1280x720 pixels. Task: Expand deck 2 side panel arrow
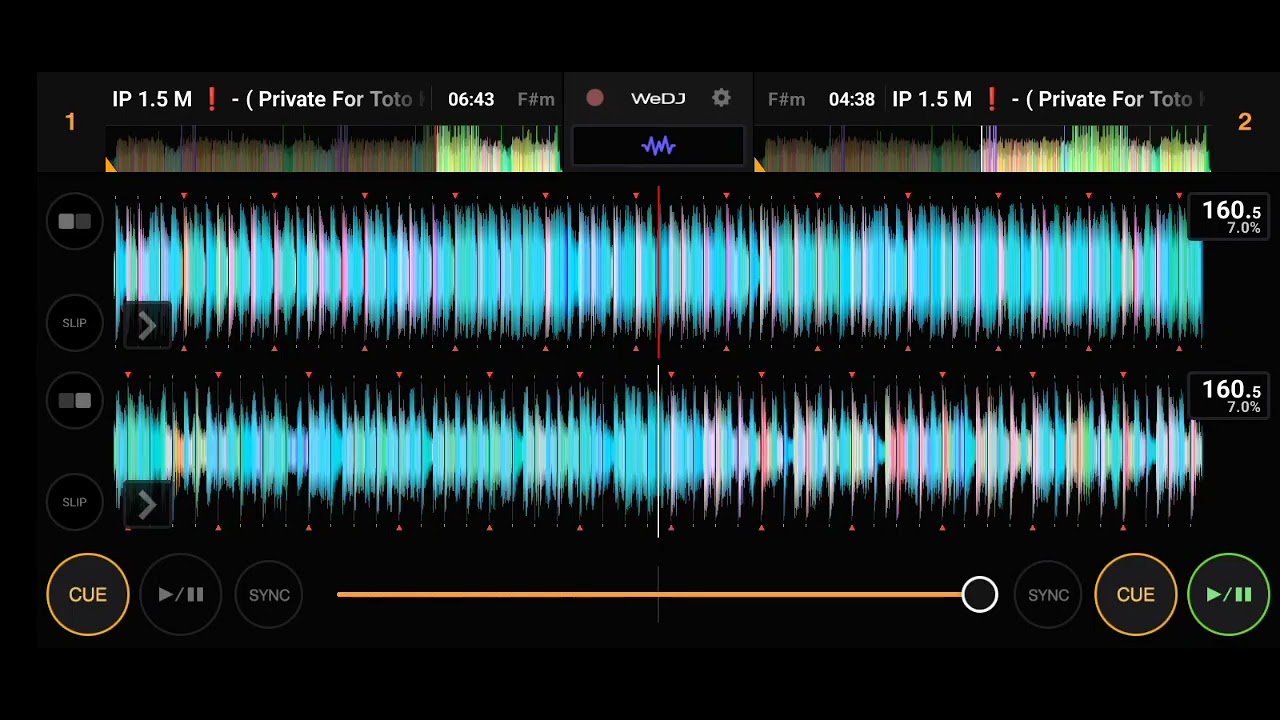147,505
